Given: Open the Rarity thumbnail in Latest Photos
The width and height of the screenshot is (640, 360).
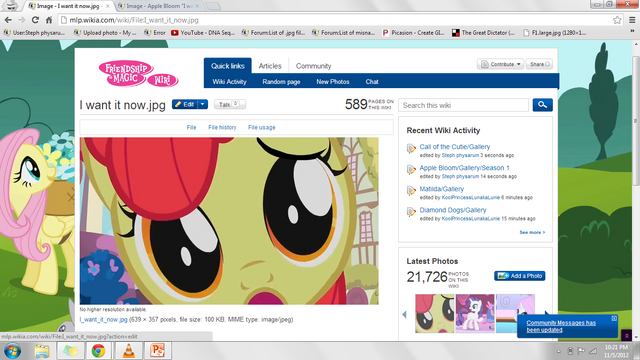Looking at the screenshot, I should [475, 313].
